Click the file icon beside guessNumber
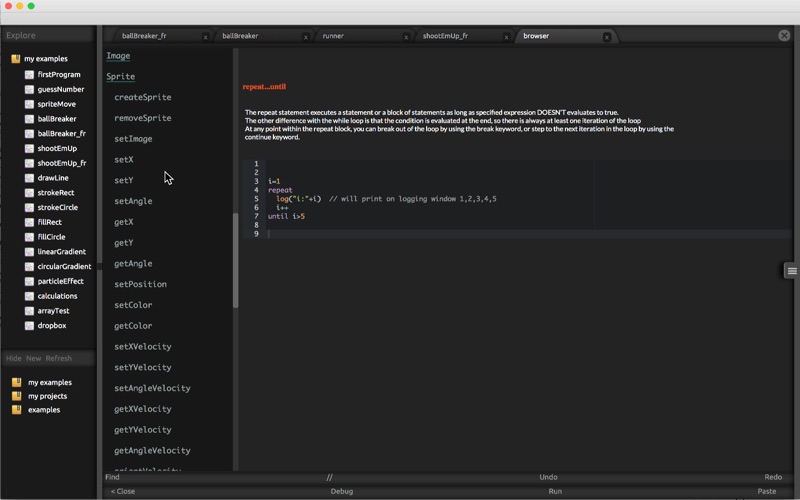This screenshot has width=800, height=500. click(30, 89)
